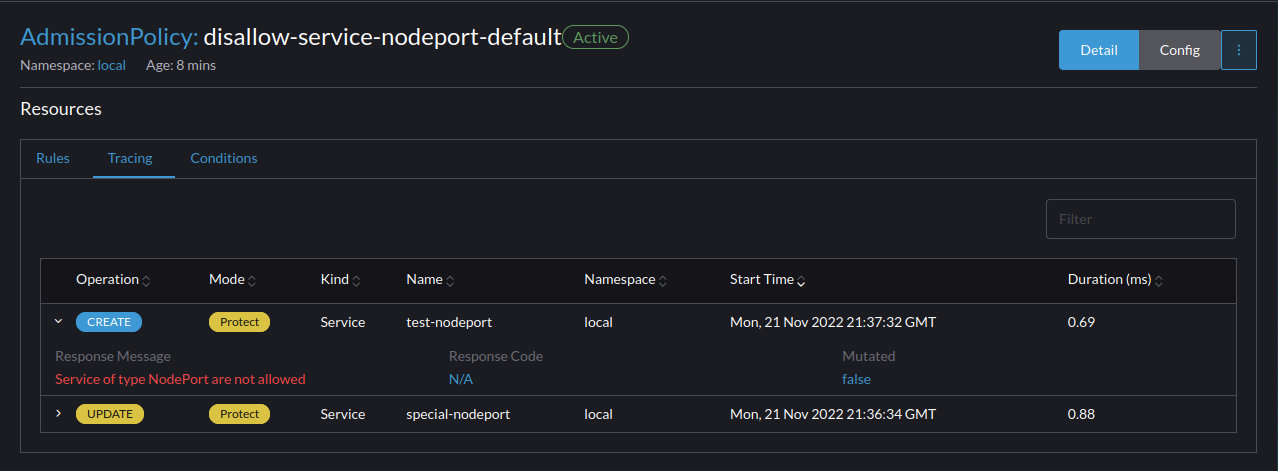Image resolution: width=1278 pixels, height=471 pixels.
Task: Switch to the Rules tab
Action: click(x=53, y=158)
